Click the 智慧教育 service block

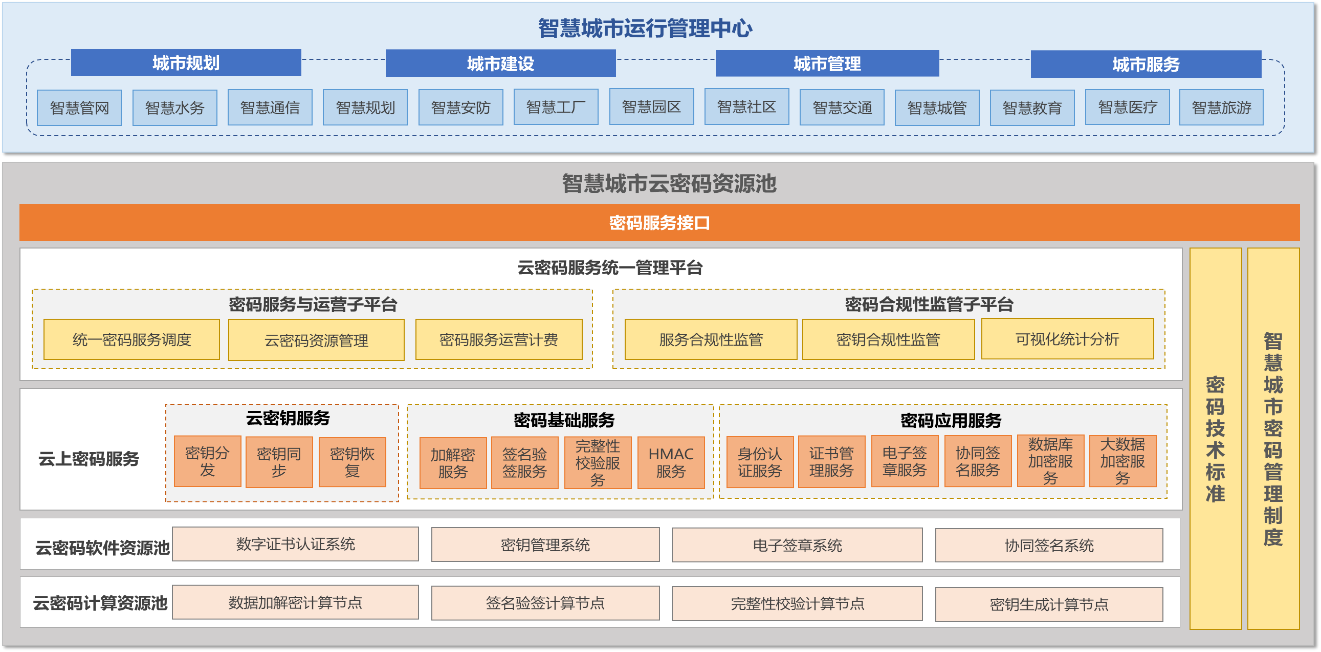click(x=1033, y=106)
